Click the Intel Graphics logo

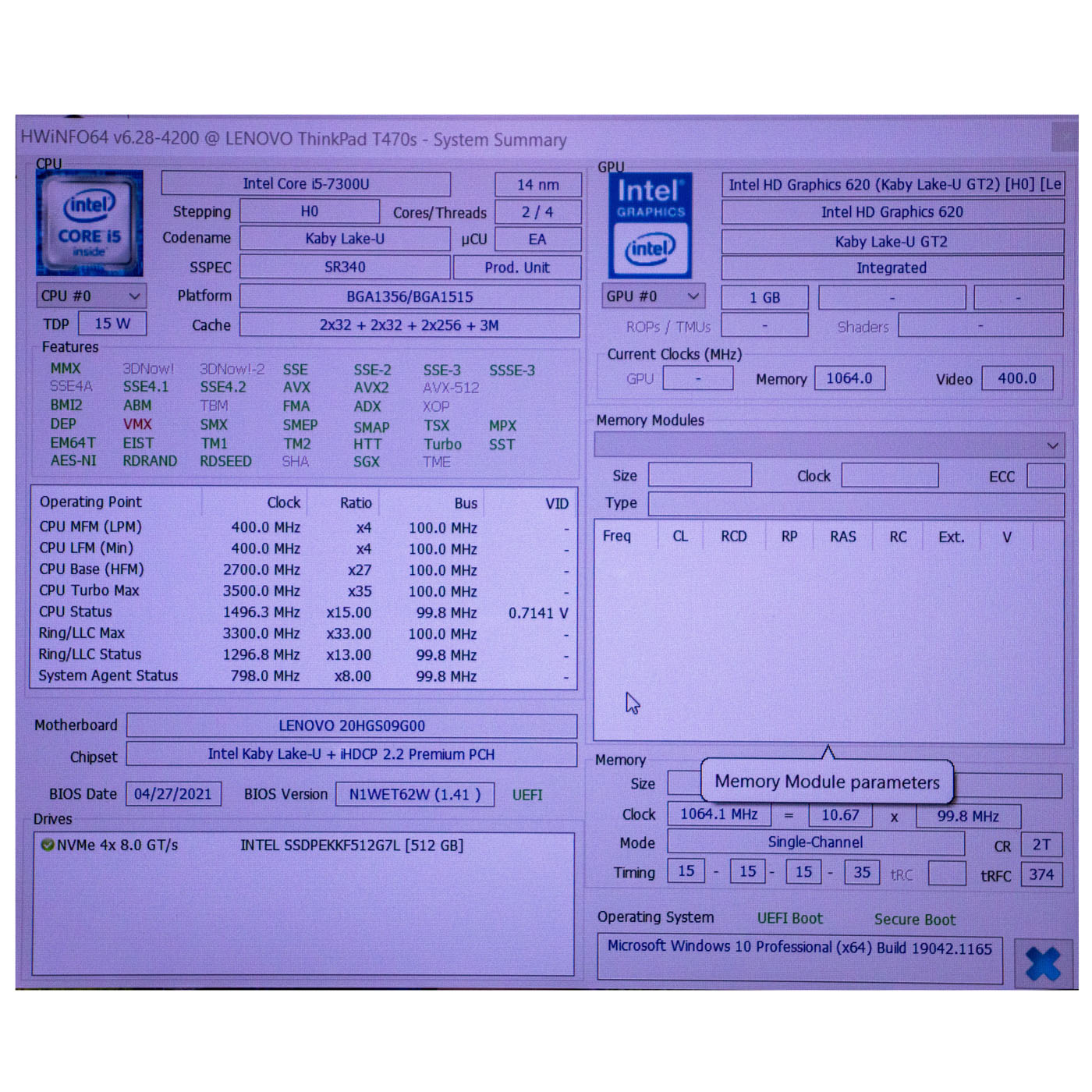(x=650, y=226)
